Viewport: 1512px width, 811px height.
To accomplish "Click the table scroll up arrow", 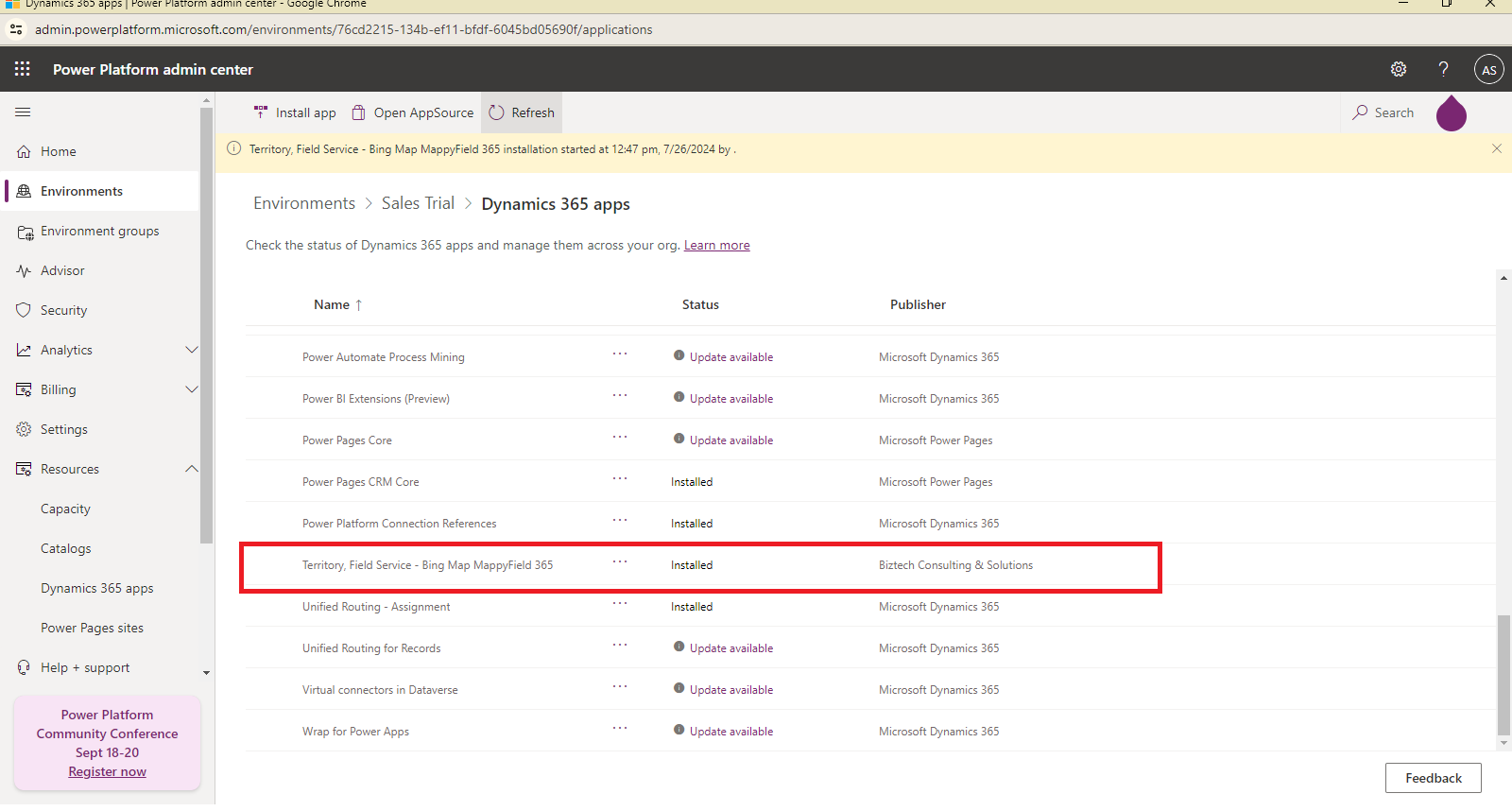I will 1503,278.
